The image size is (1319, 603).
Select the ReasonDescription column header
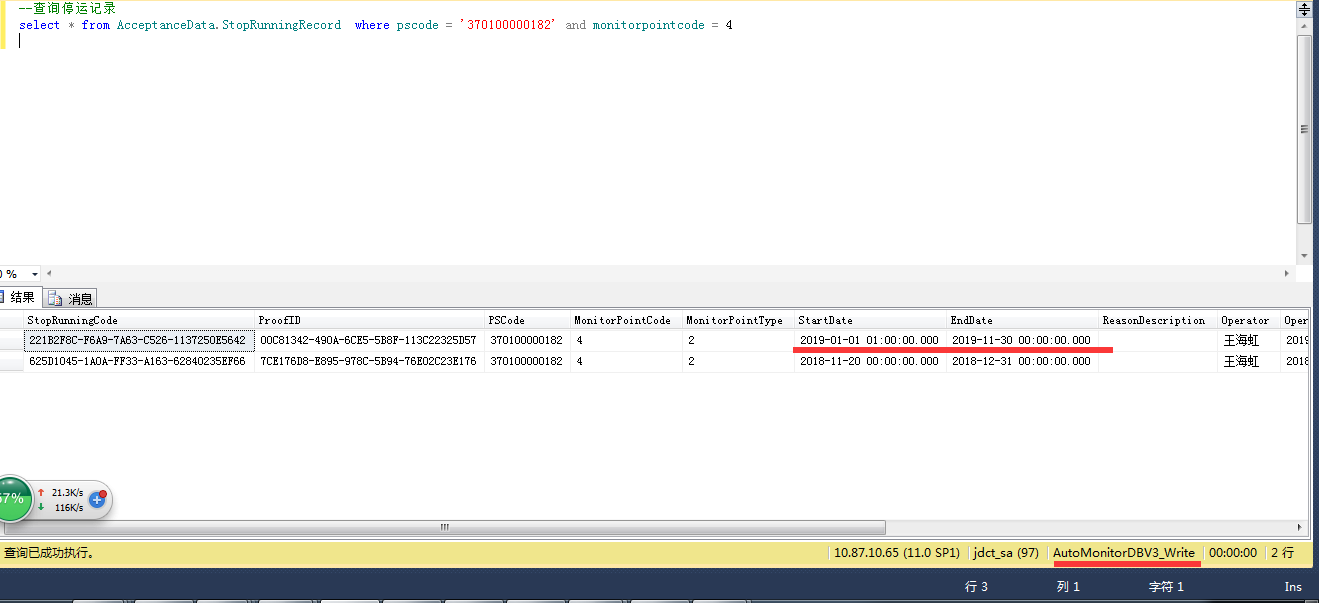click(1157, 320)
